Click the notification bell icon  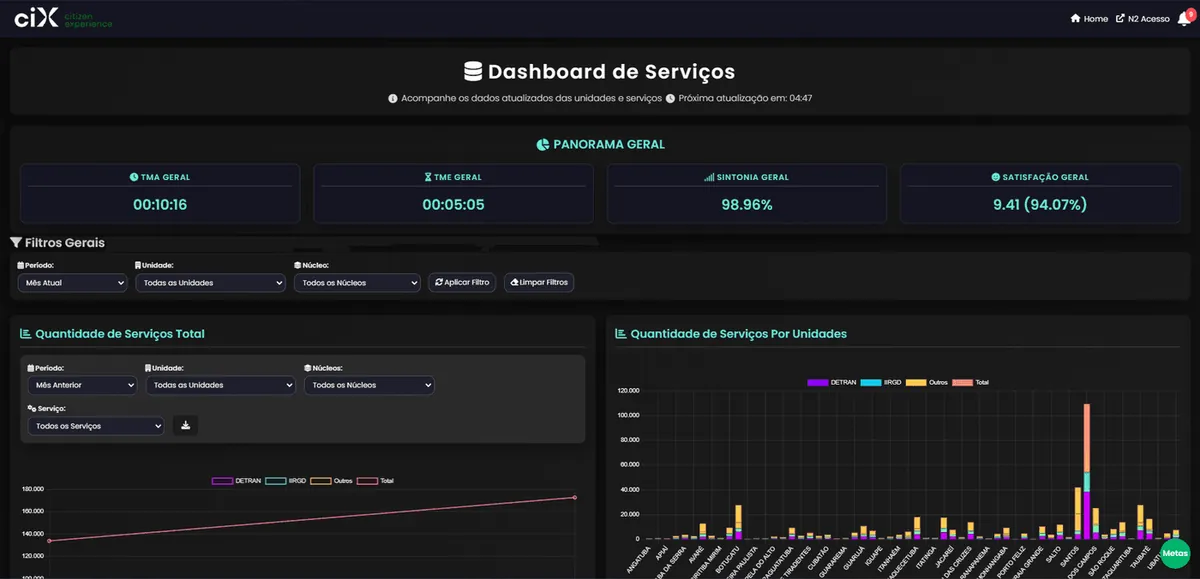tap(1183, 18)
